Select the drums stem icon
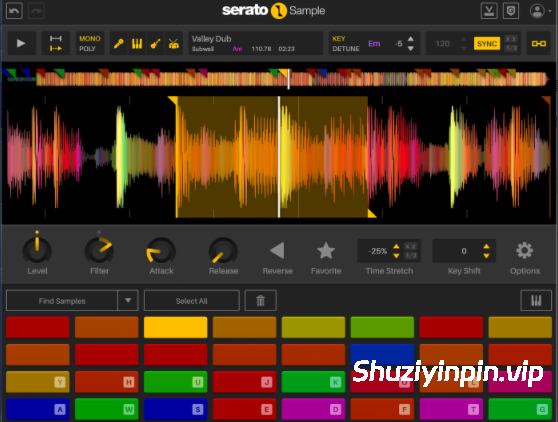The width and height of the screenshot is (558, 422). pos(174,43)
